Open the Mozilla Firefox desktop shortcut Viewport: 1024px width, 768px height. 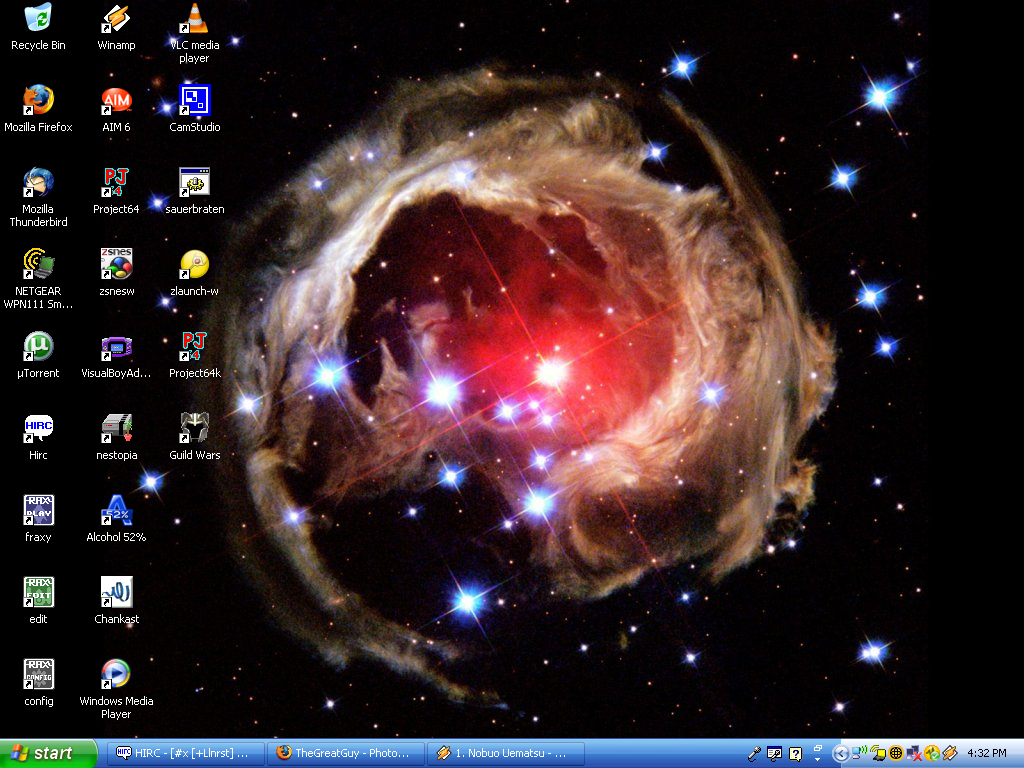click(38, 101)
